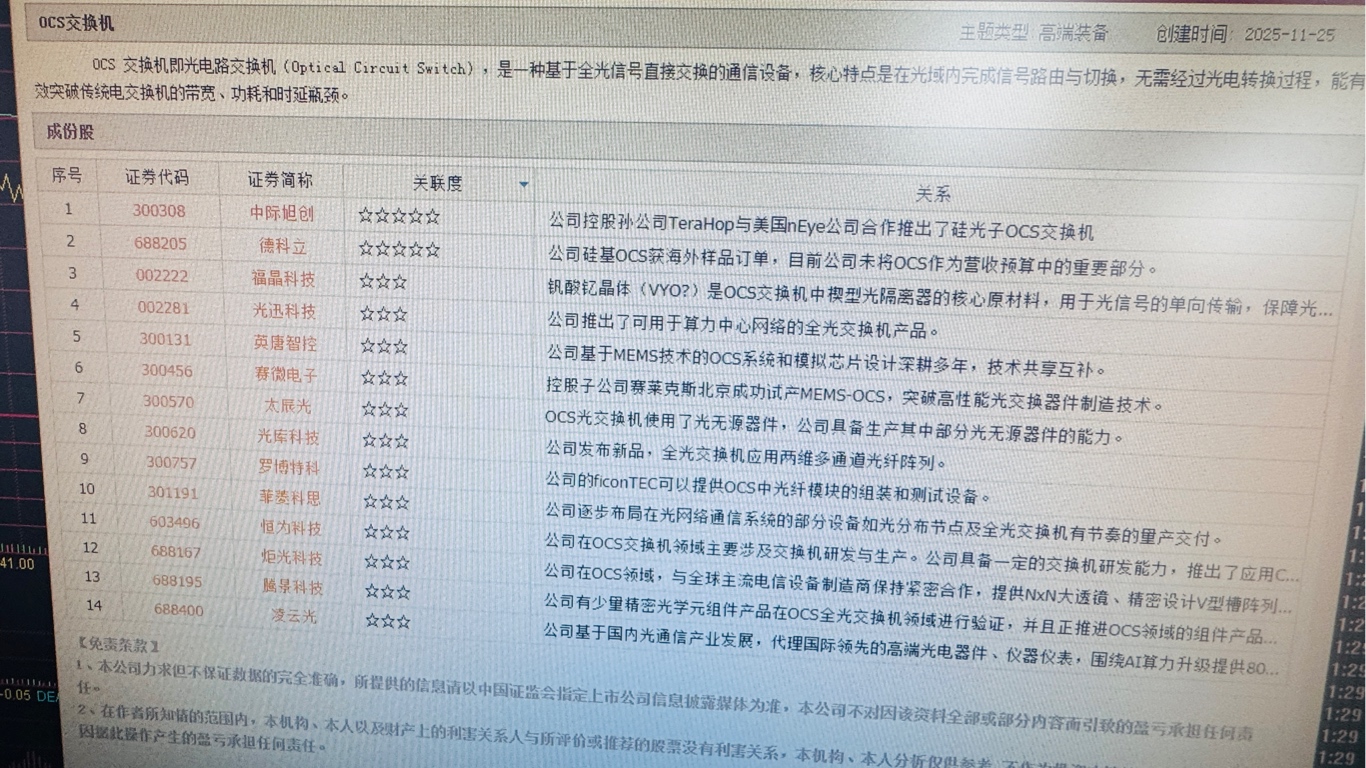The height and width of the screenshot is (768, 1366).
Task: Select stock name 恒为科技
Action: [x=291, y=527]
